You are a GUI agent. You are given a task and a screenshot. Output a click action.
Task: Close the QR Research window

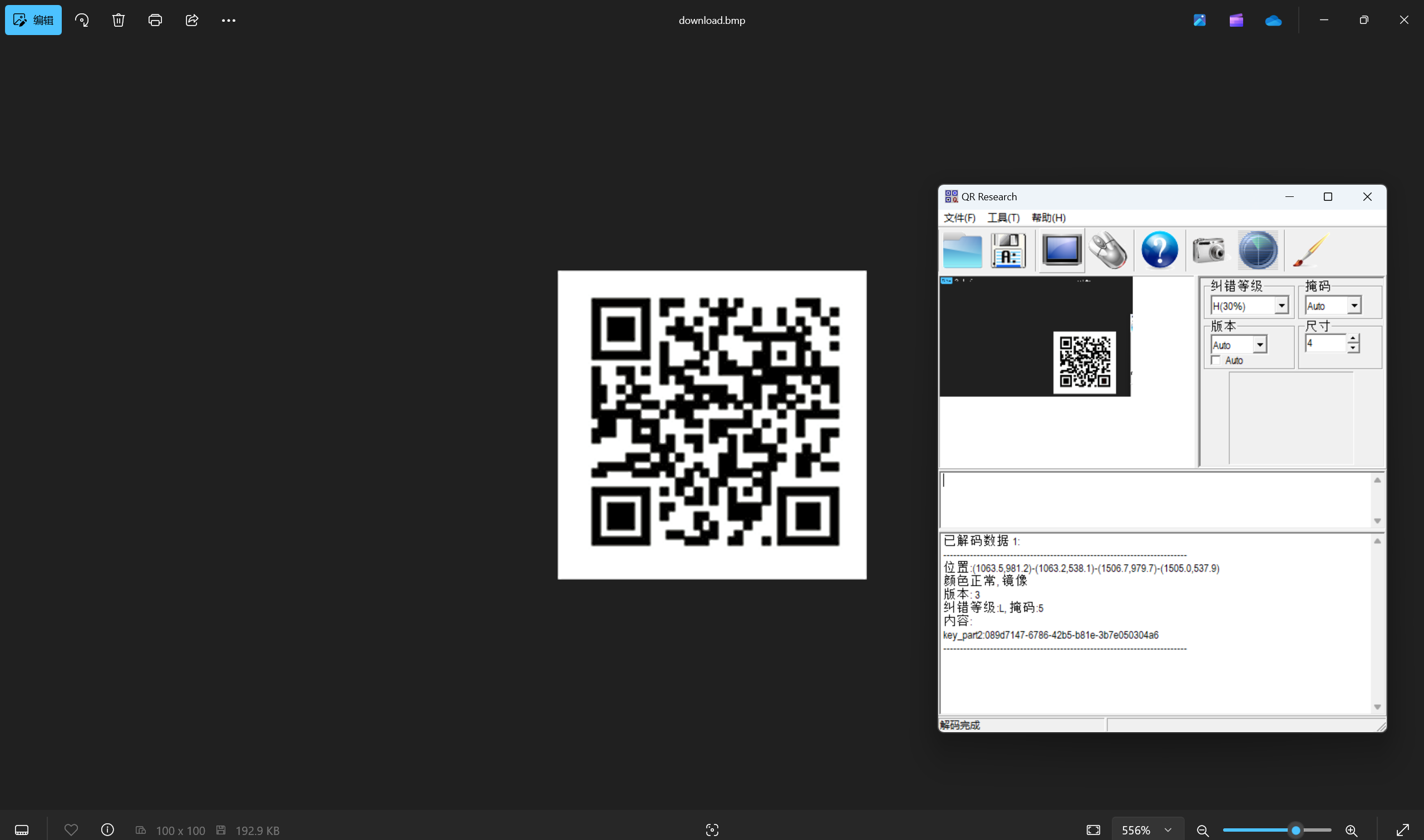click(1367, 196)
